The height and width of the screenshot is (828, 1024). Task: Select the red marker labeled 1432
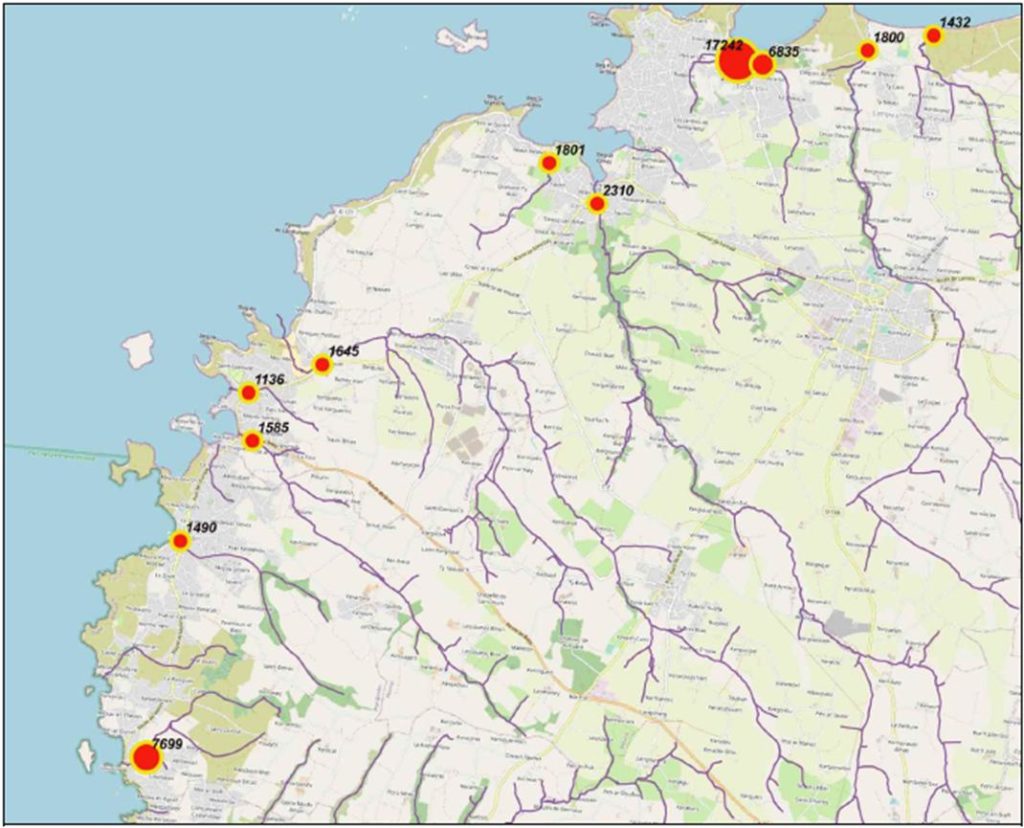coord(934,35)
